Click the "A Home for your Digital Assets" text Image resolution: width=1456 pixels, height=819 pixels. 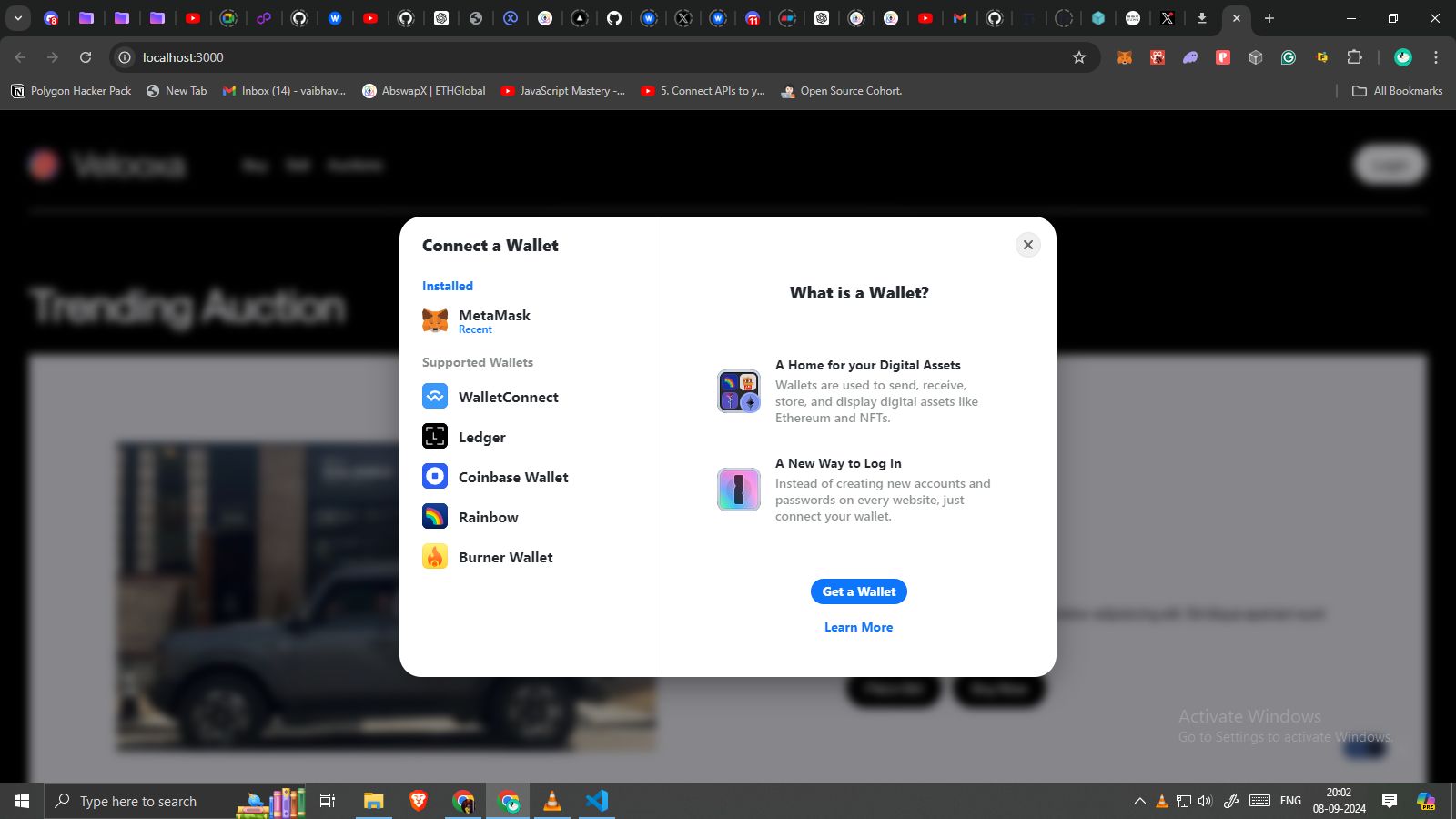click(867, 365)
